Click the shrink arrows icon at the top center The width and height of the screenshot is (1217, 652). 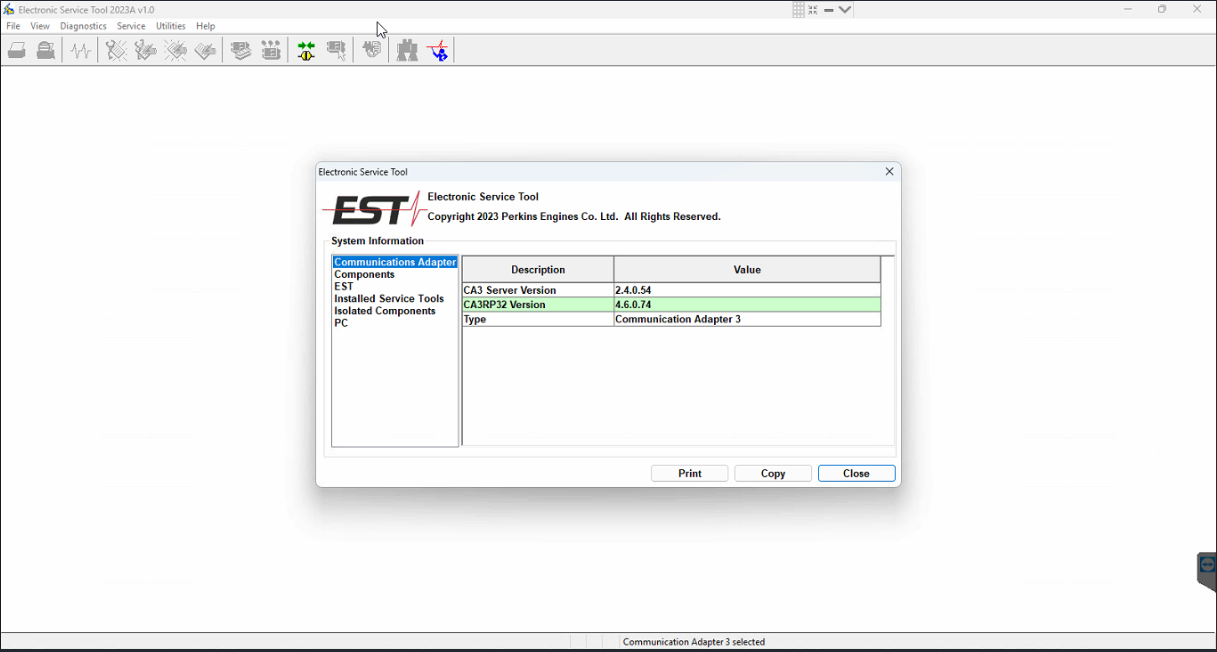pyautogui.click(x=813, y=10)
